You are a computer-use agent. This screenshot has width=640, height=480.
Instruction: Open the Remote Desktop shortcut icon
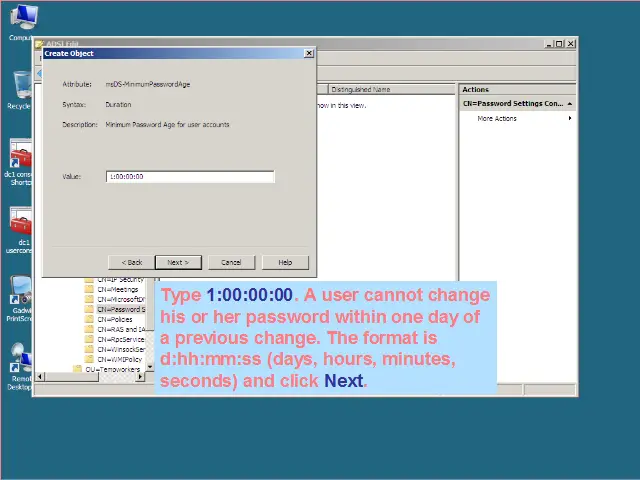click(x=20, y=360)
